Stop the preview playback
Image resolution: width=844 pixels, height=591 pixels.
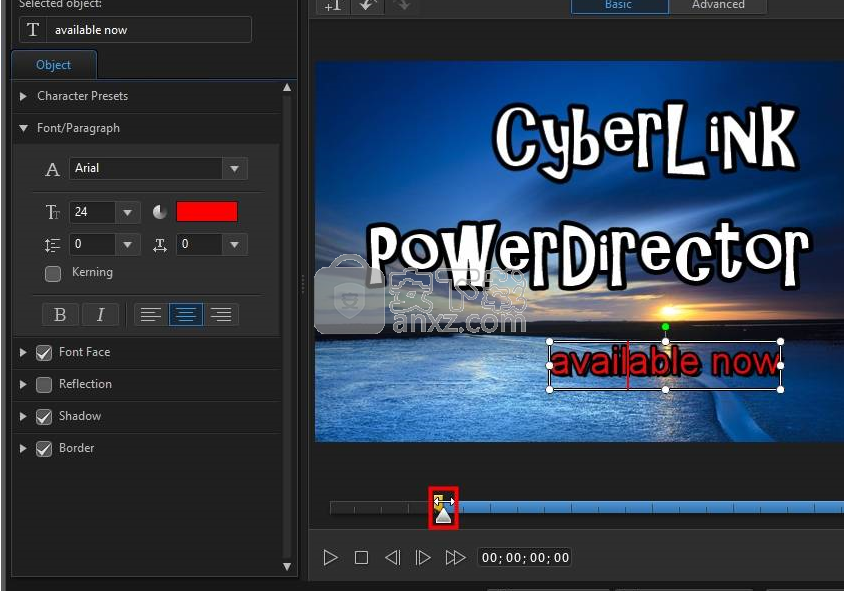tap(362, 558)
